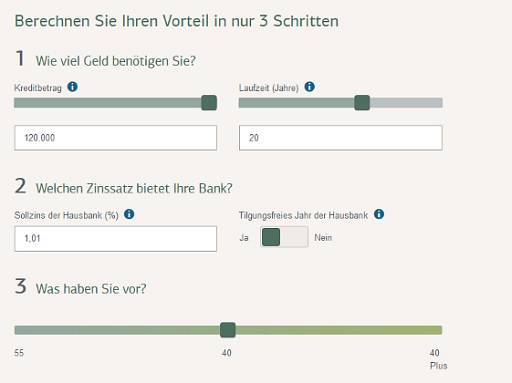Image resolution: width=512 pixels, height=383 pixels.
Task: Click the heading 'Wie viel Geld benötigen Sie?'
Action: [x=116, y=61]
